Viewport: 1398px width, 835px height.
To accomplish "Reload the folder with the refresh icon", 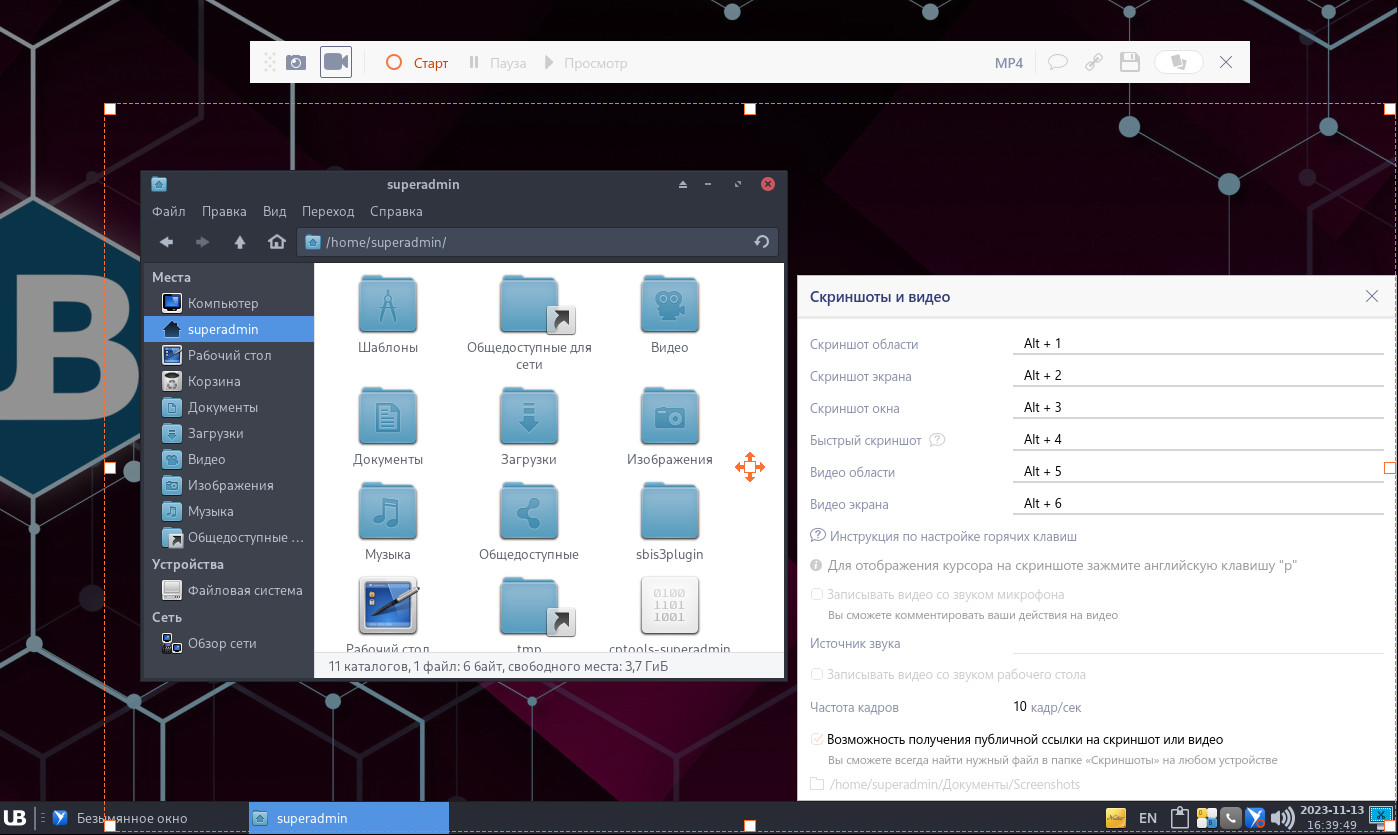I will tap(761, 242).
